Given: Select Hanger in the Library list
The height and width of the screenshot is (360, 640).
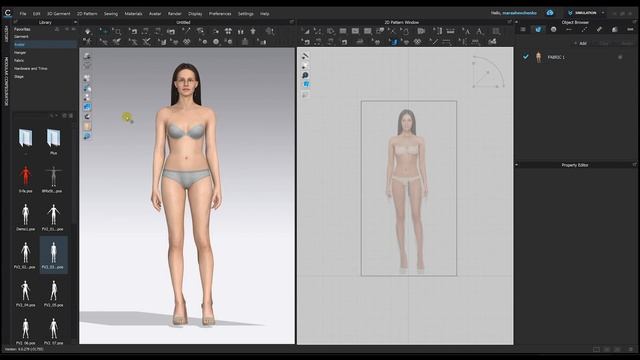Looking at the screenshot, I should 20,52.
